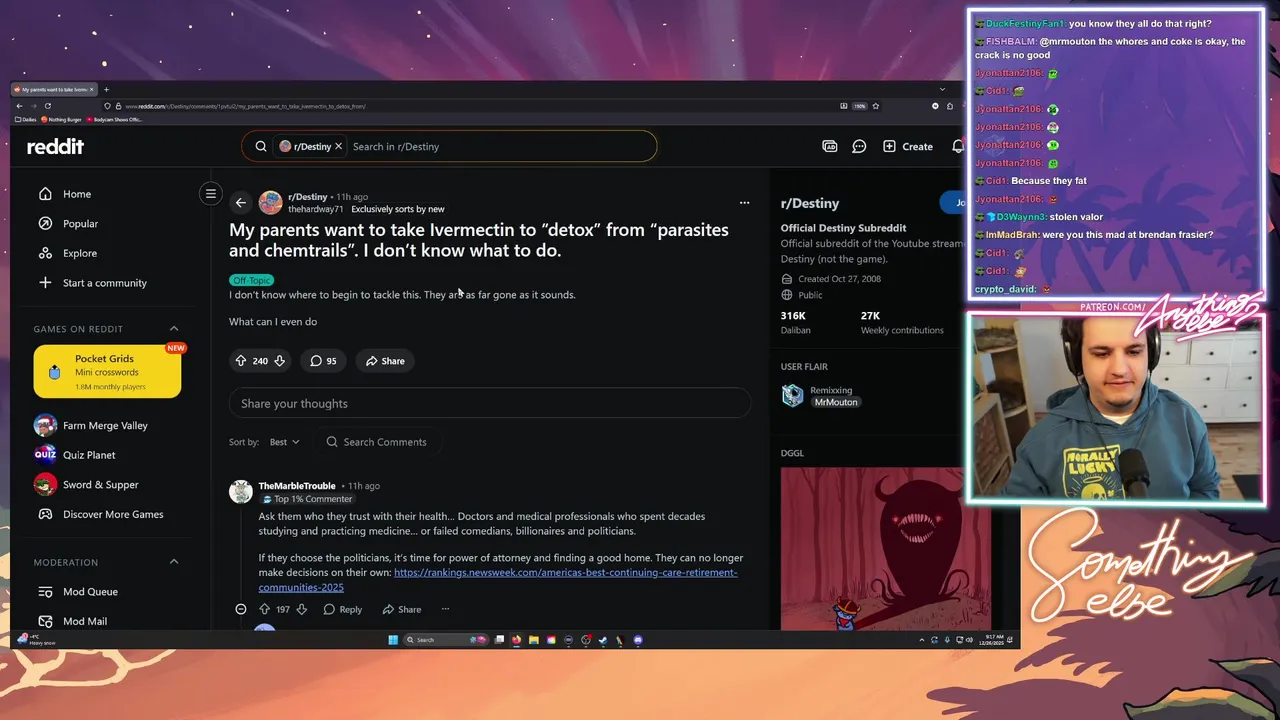Click the Off-Topic flair tag
Screen dimensions: 1280x720
251,280
